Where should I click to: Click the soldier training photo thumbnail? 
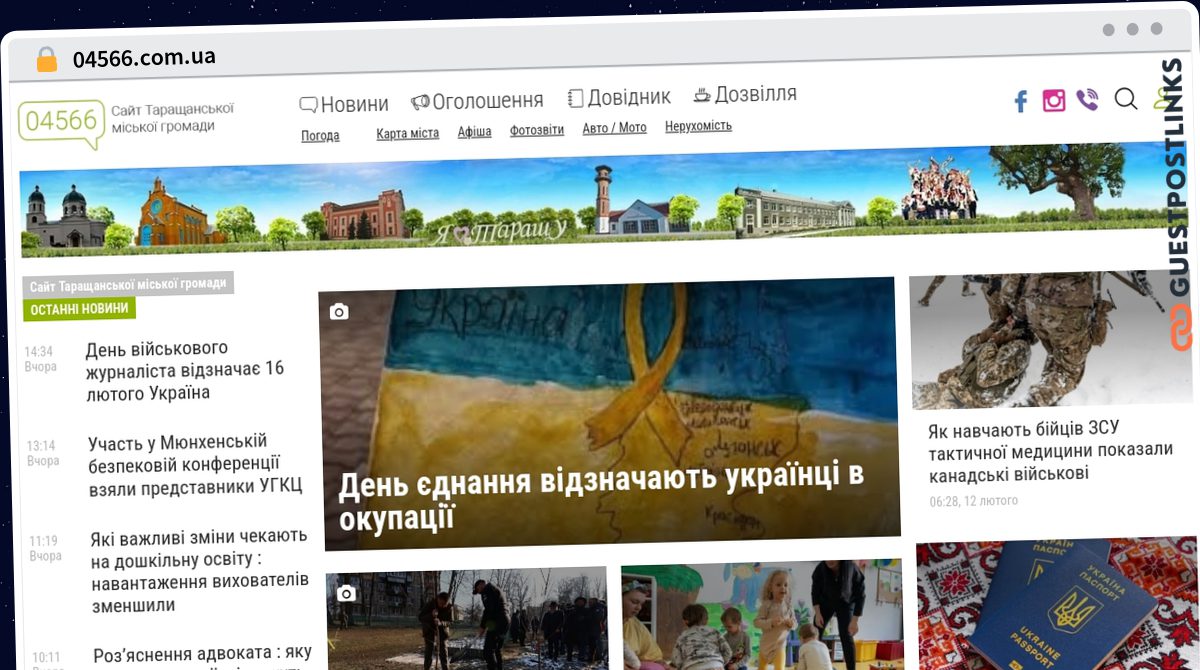(x=1052, y=338)
